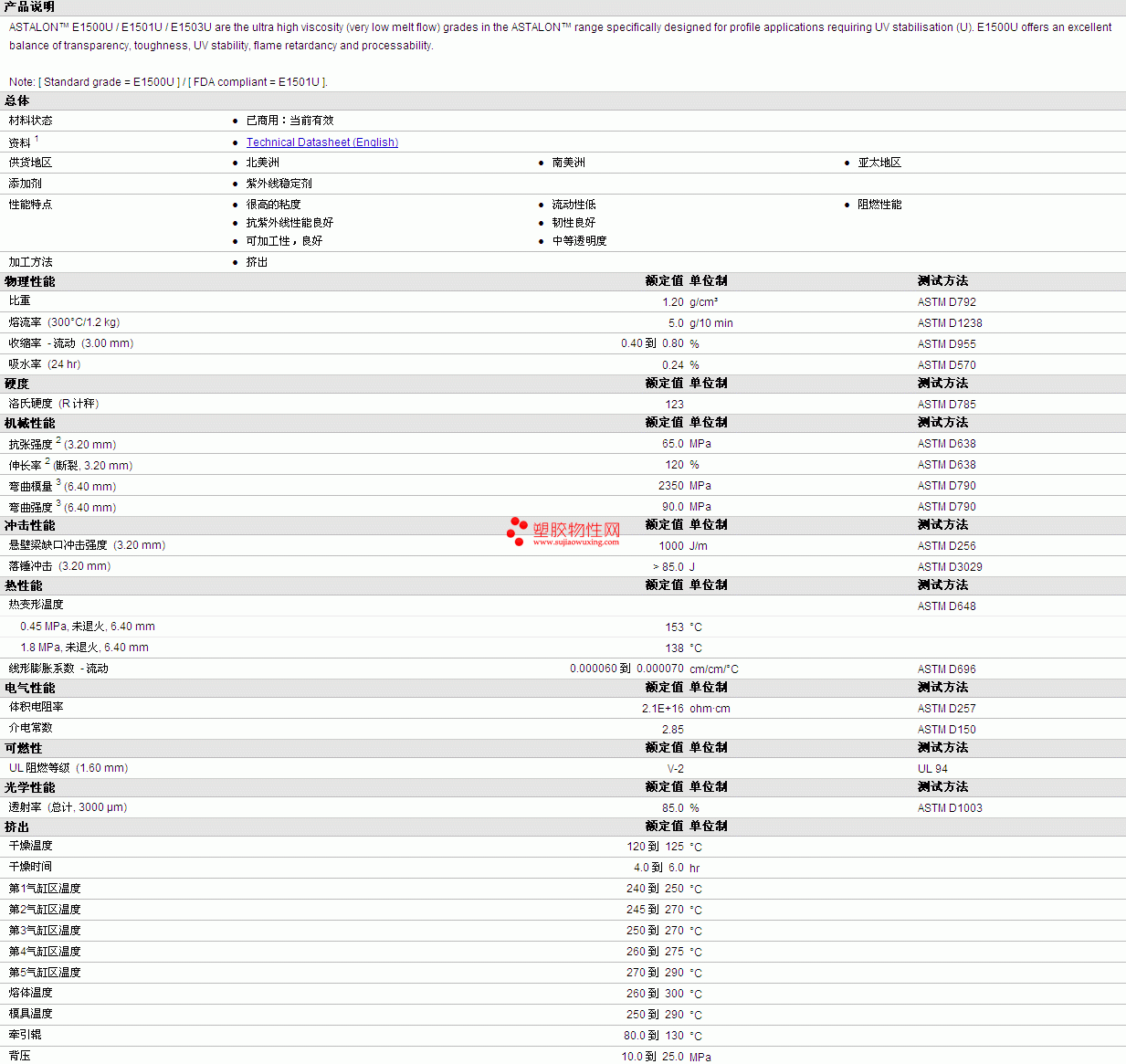Image resolution: width=1126 pixels, height=1064 pixels.
Task: Click the 物理性能 section heading
Action: [30, 282]
